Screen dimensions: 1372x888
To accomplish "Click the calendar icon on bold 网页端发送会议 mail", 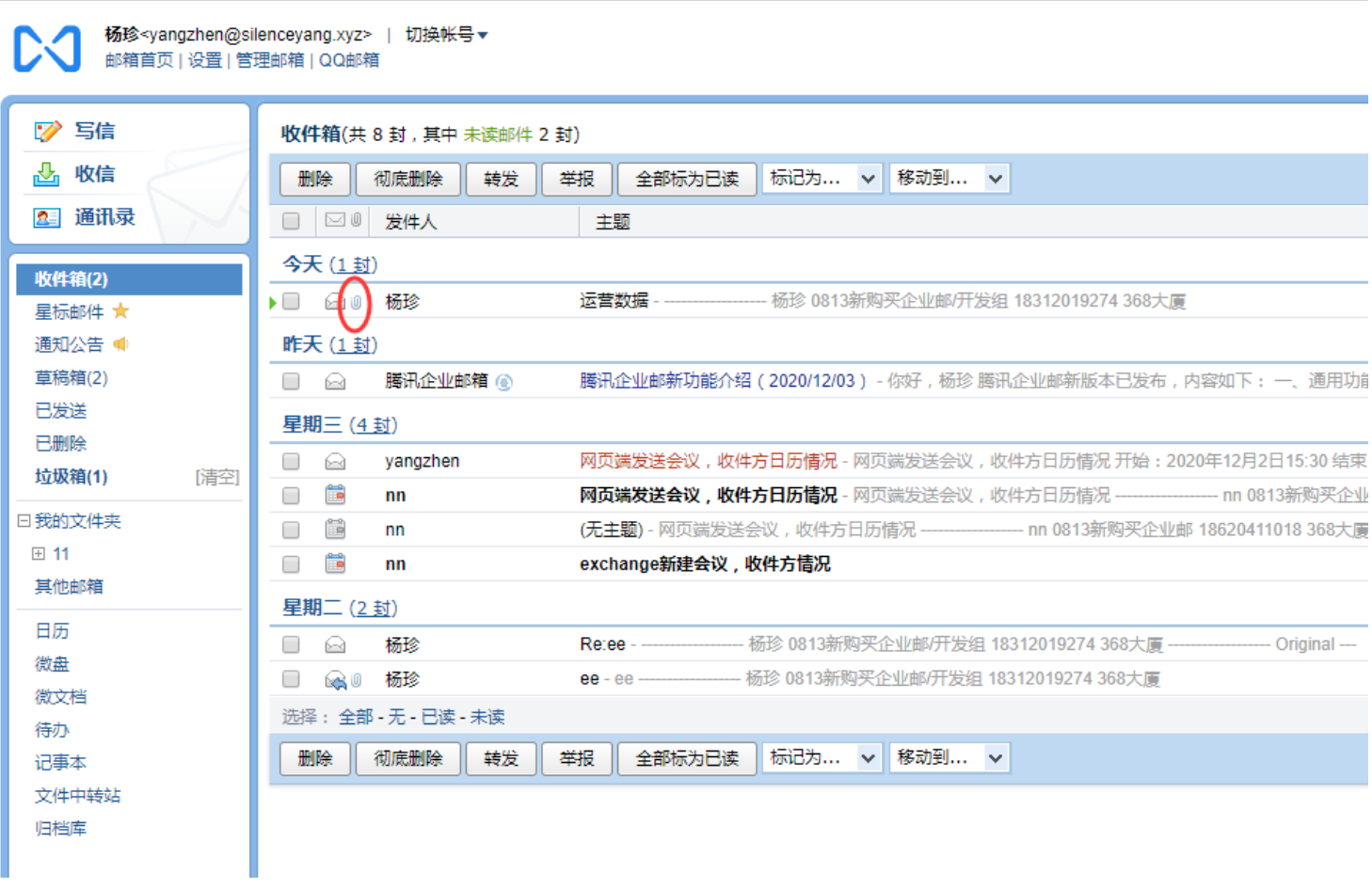I will coord(335,495).
